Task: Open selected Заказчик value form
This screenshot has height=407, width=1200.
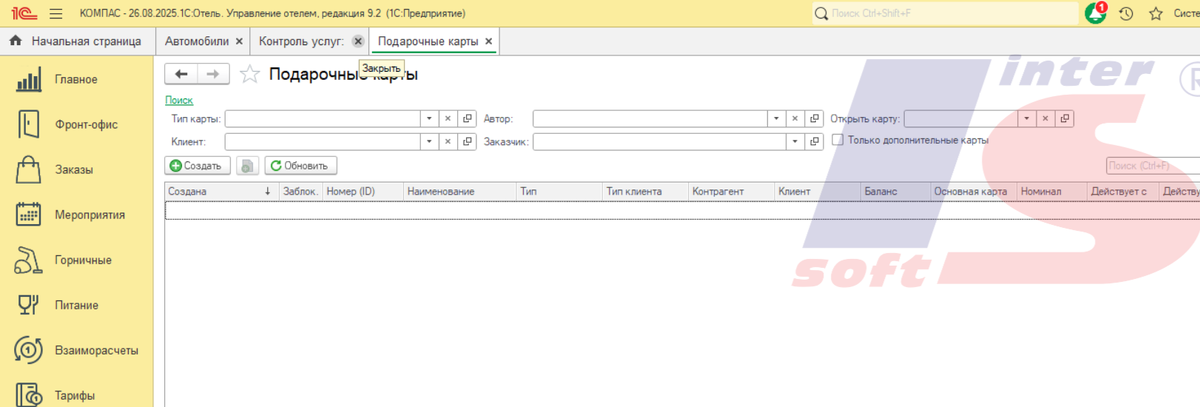Action: click(x=814, y=142)
